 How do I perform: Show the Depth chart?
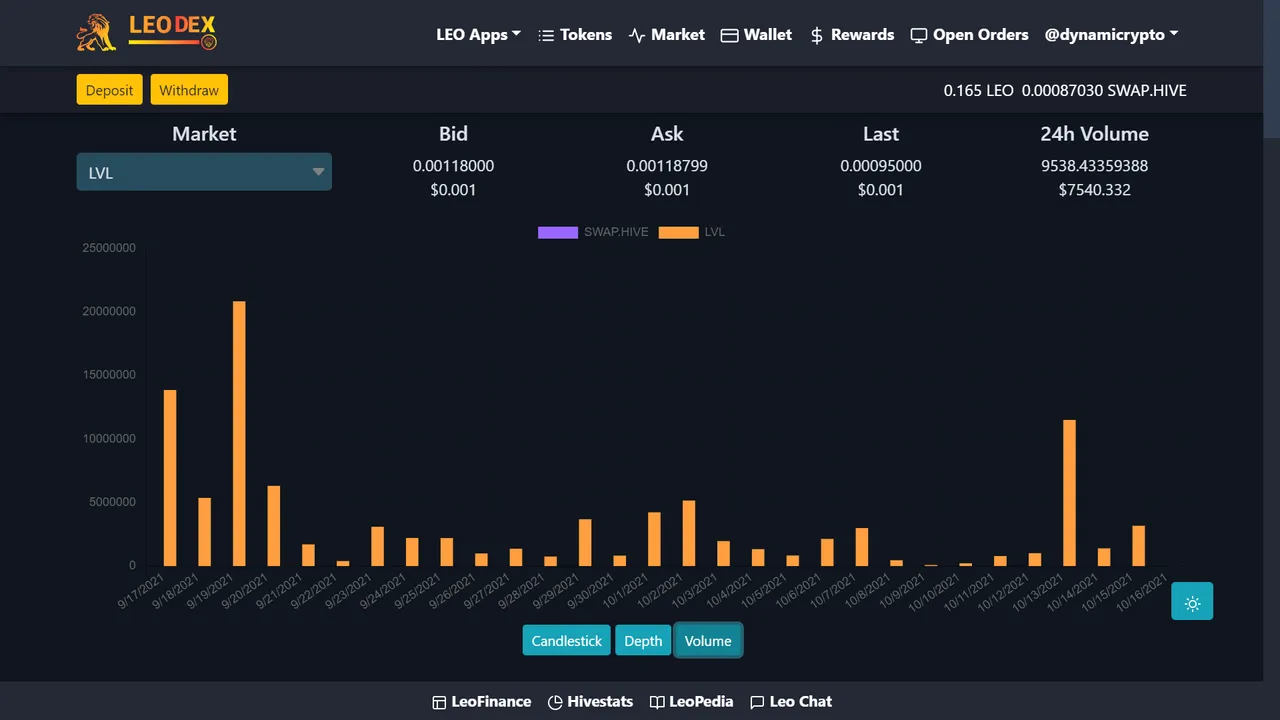point(643,641)
